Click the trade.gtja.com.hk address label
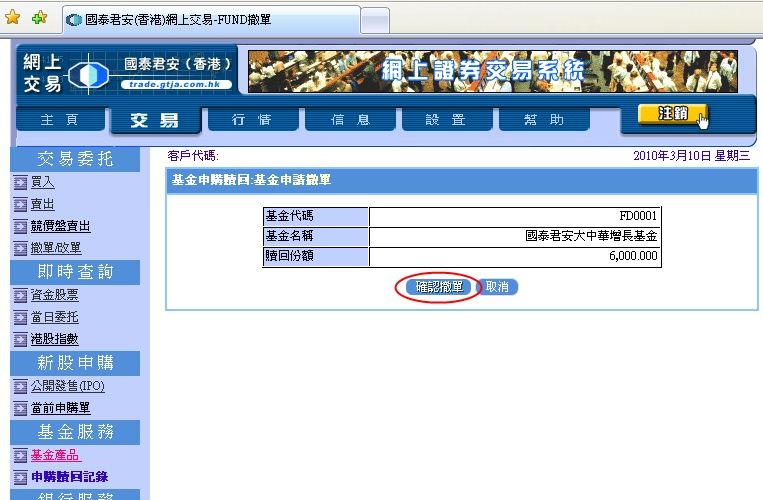 point(175,85)
